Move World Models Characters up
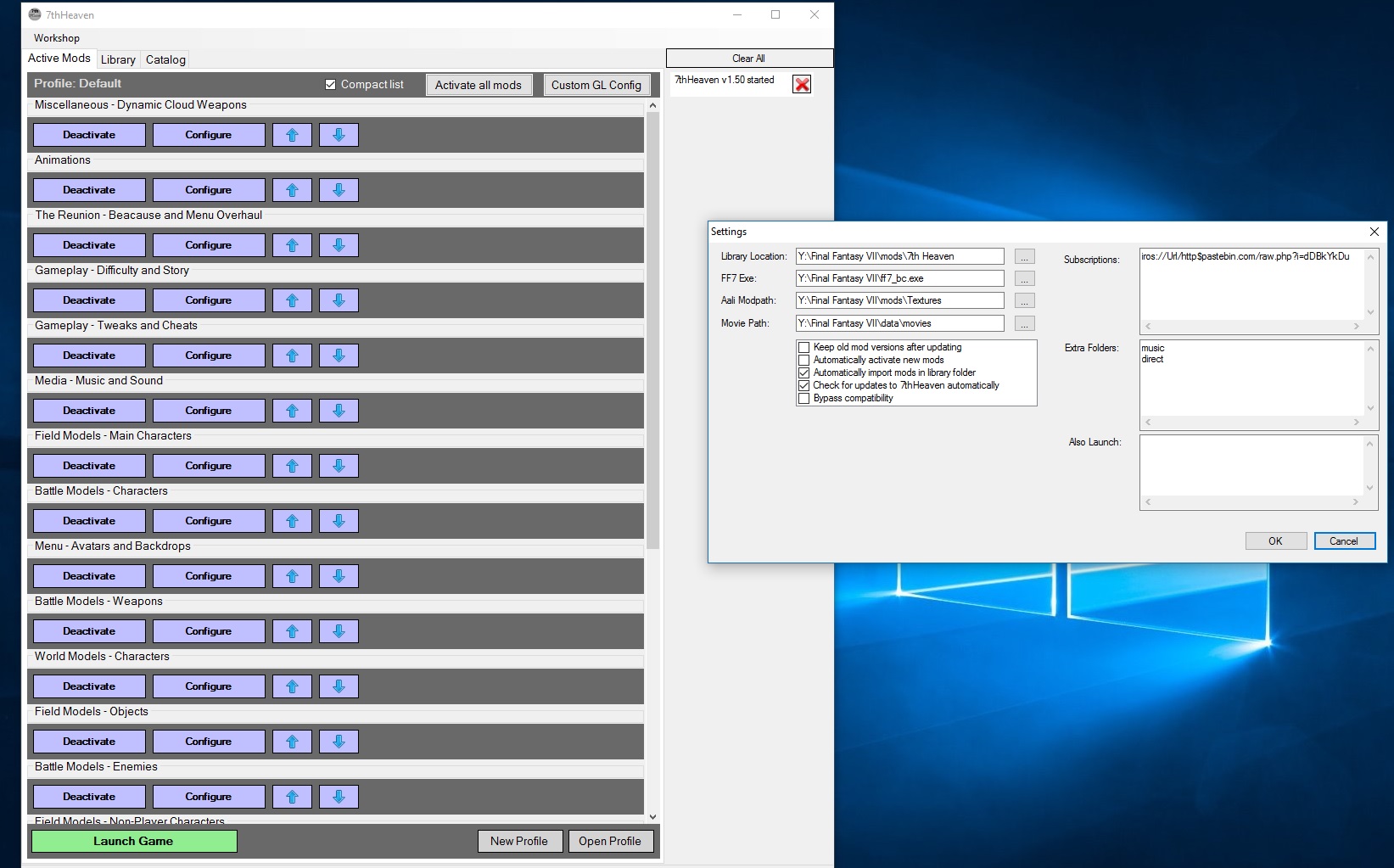Screen dimensions: 1394x868 292,686
